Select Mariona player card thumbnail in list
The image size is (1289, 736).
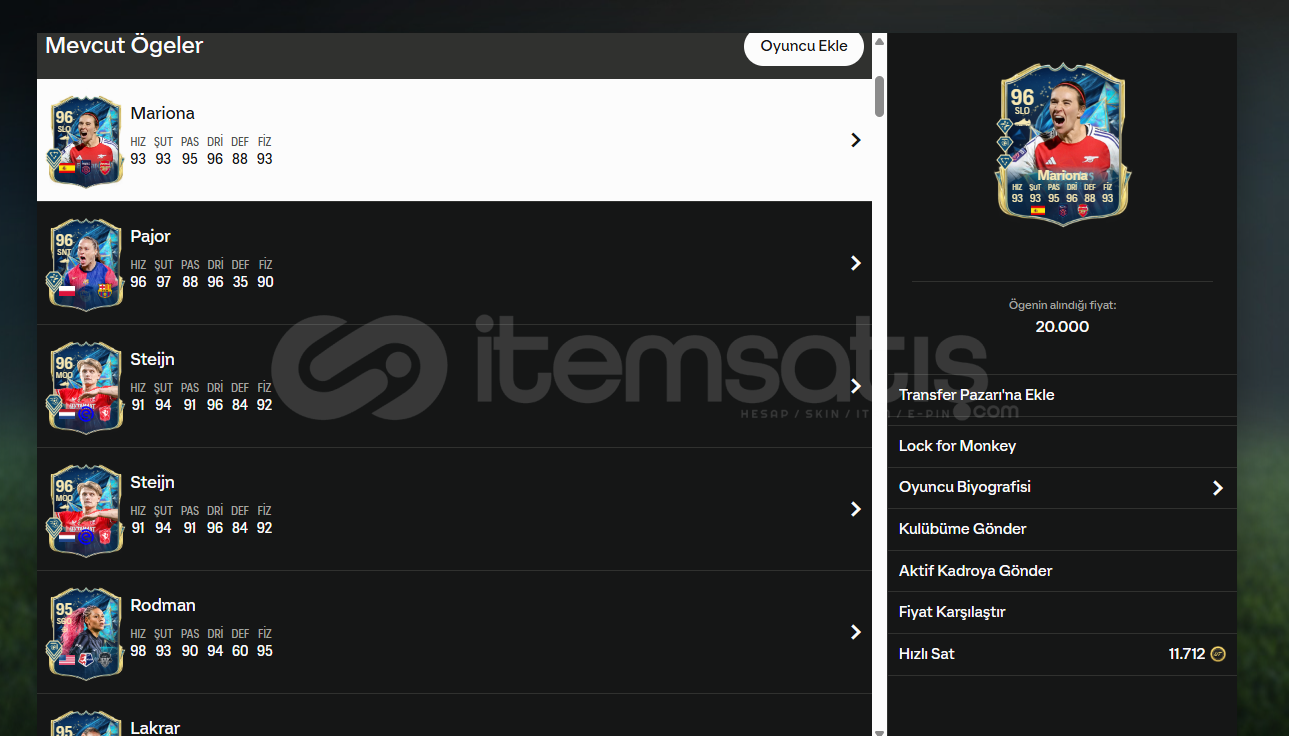point(85,140)
